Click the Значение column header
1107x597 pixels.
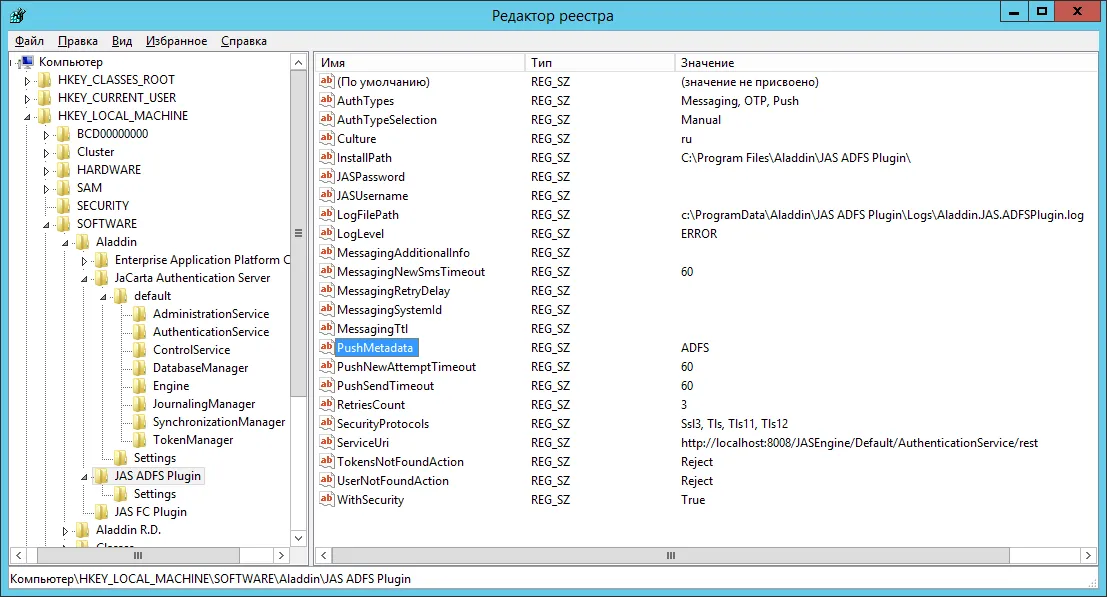pos(885,63)
